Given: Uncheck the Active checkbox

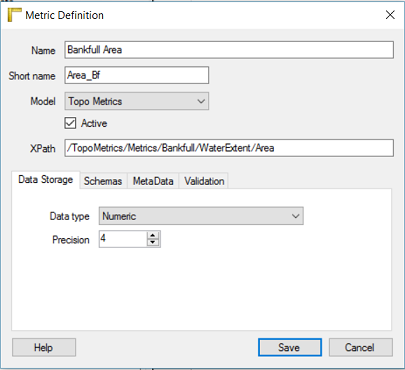Looking at the screenshot, I should 70,123.
